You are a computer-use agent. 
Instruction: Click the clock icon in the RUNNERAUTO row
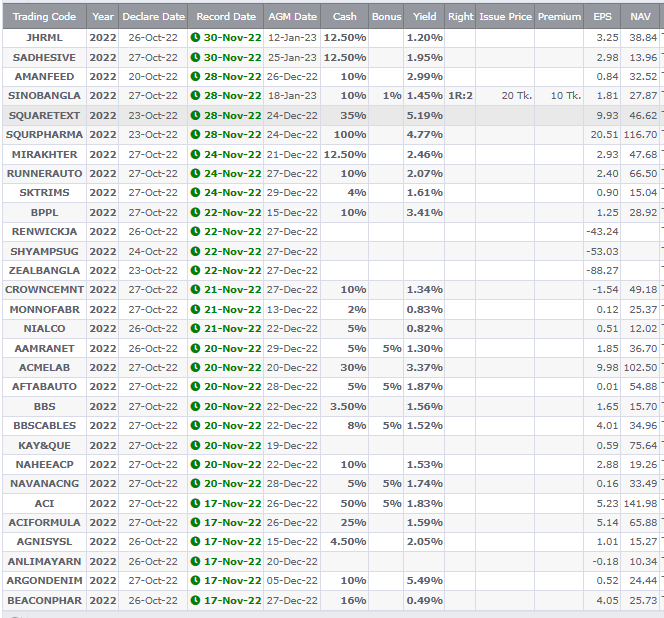(x=195, y=173)
